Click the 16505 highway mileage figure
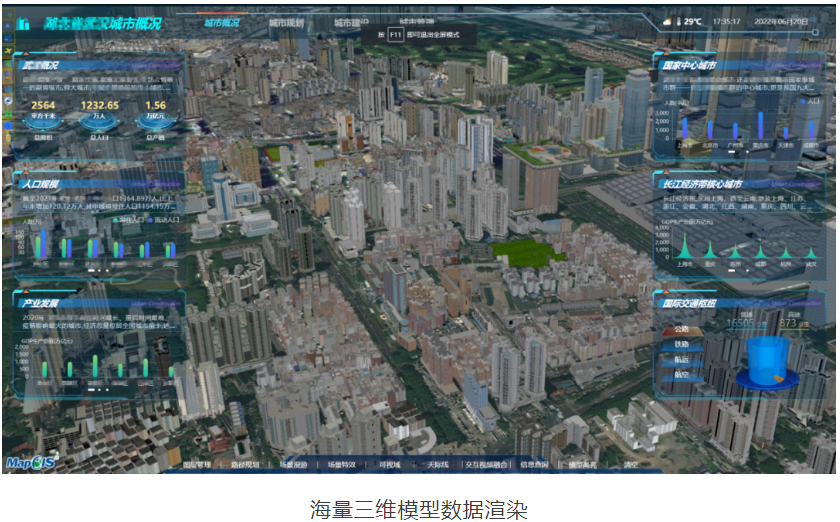 tap(740, 323)
